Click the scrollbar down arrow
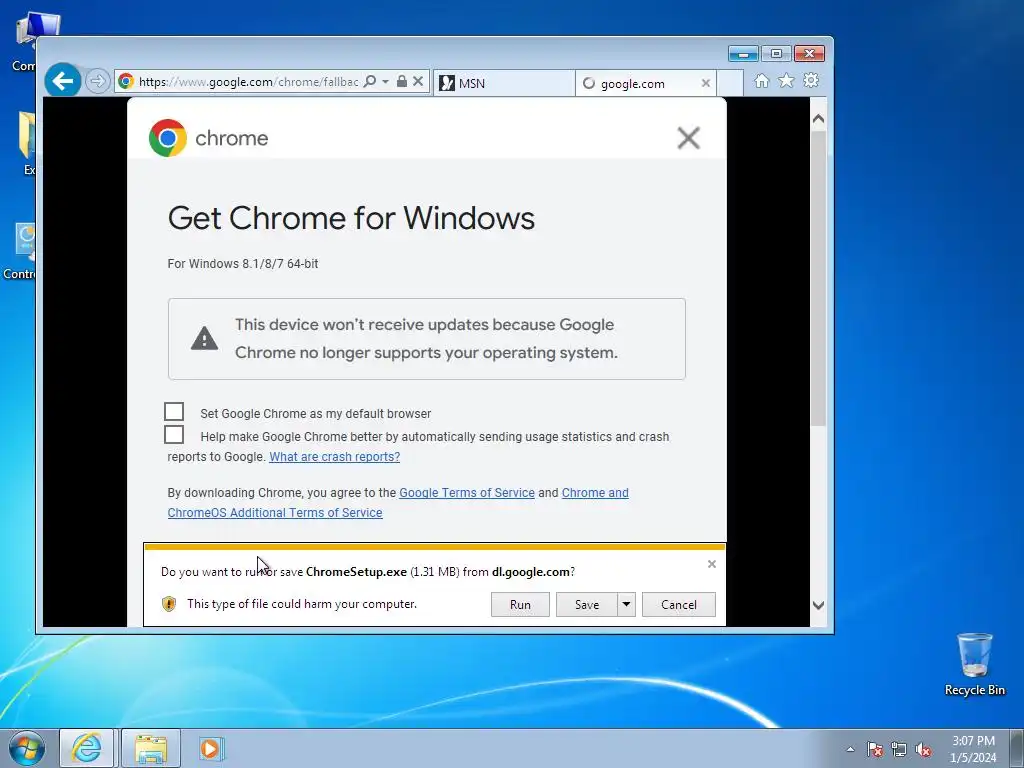 818,605
